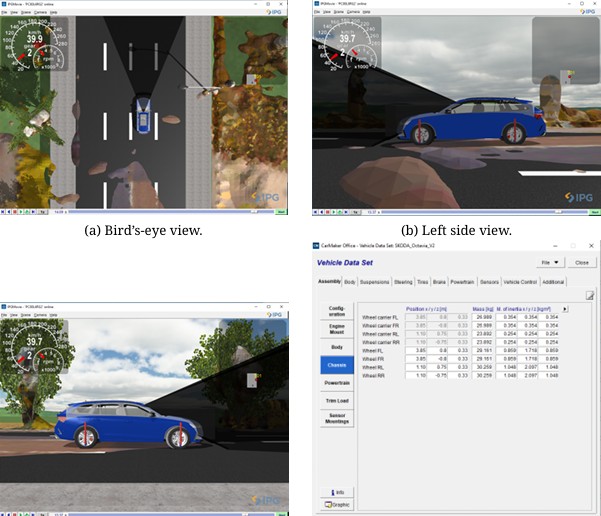601x516 pixels.
Task: Click Wheel RR position x field
Action: (416, 376)
